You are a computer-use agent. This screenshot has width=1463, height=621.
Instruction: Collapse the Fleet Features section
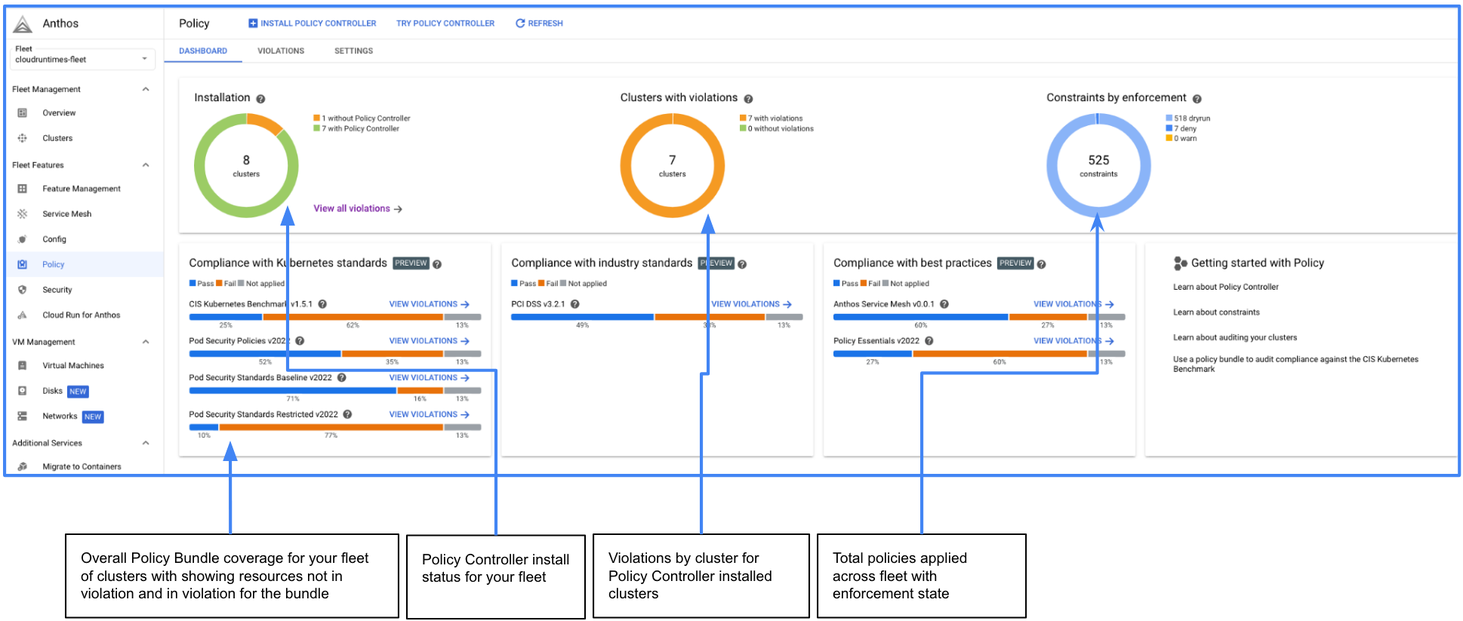pyautogui.click(x=146, y=165)
